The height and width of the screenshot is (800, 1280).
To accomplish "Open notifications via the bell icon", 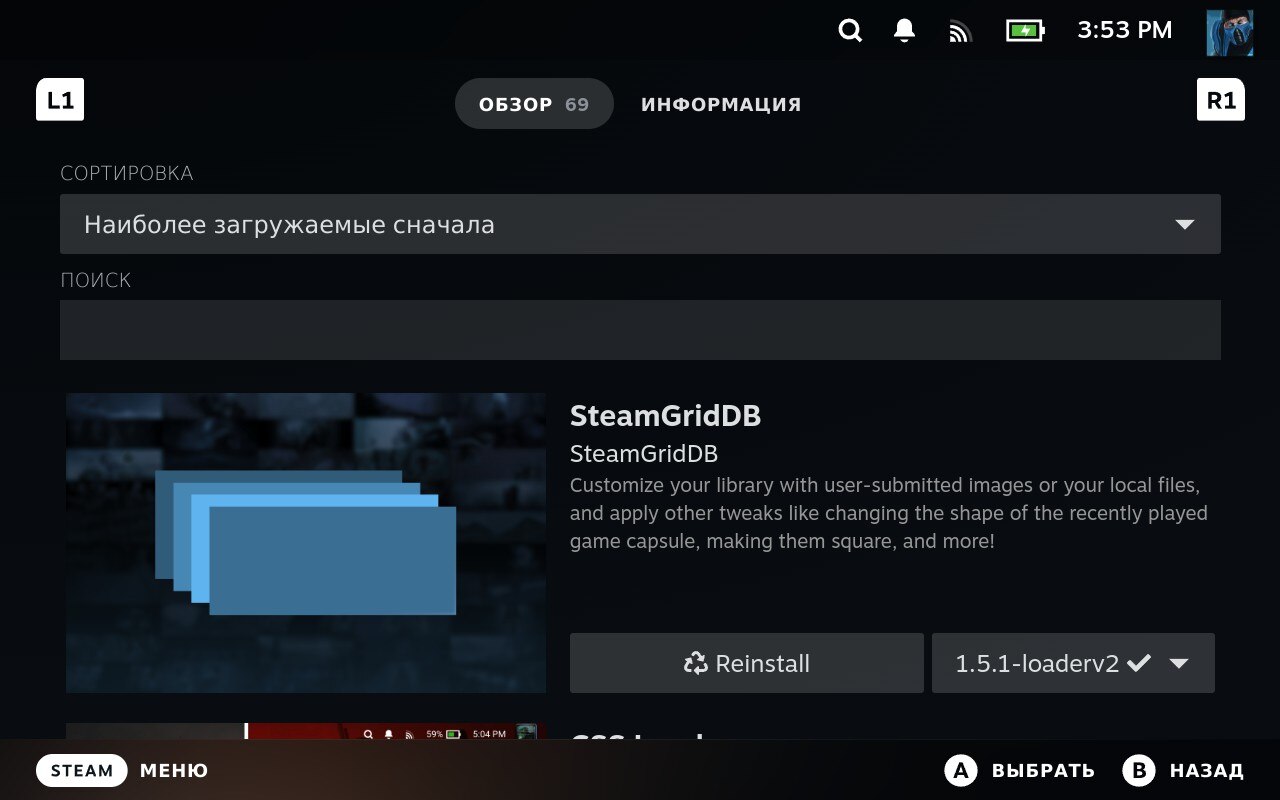I will pos(904,31).
